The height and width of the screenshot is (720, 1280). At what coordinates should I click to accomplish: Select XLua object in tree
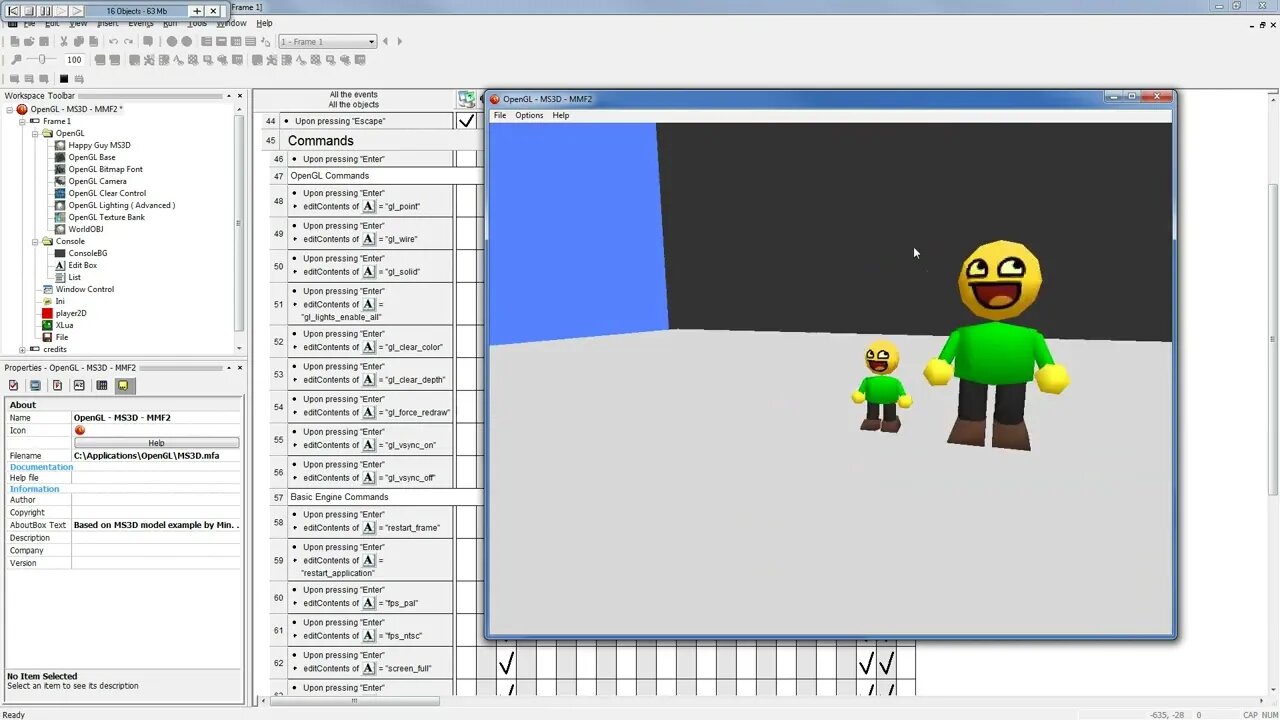pos(64,325)
